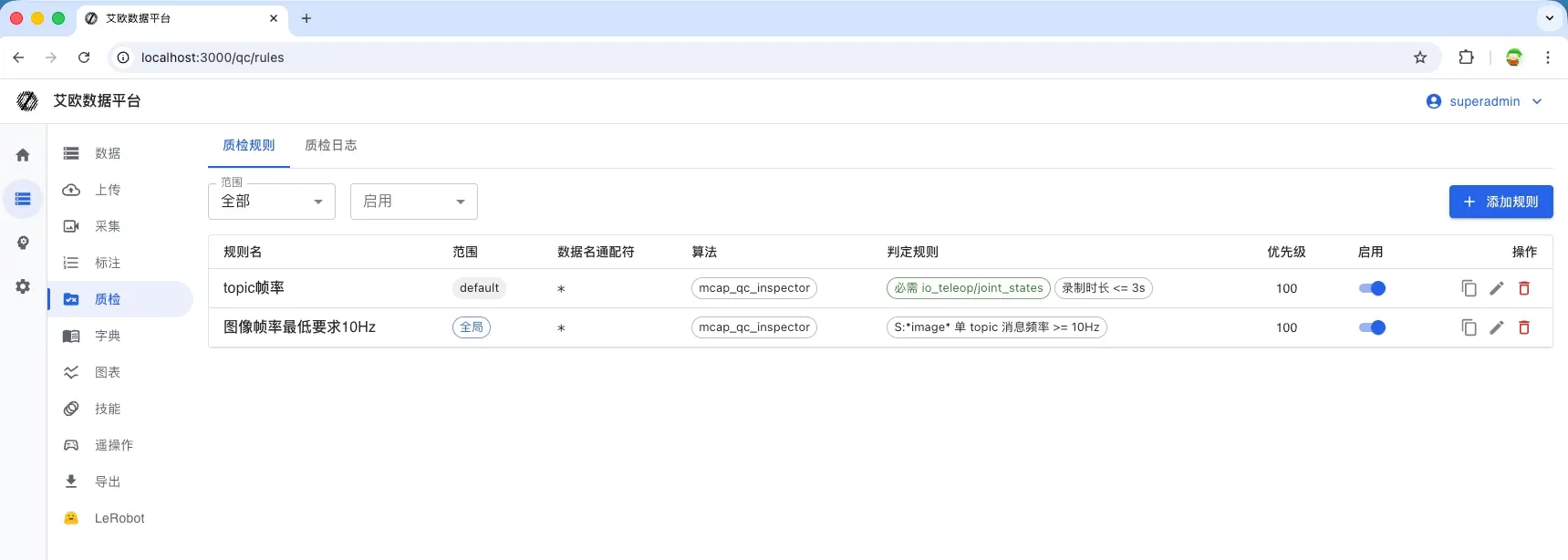The width and height of the screenshot is (1568, 560).
Task: Click the settings gear in left rail
Action: (x=23, y=286)
